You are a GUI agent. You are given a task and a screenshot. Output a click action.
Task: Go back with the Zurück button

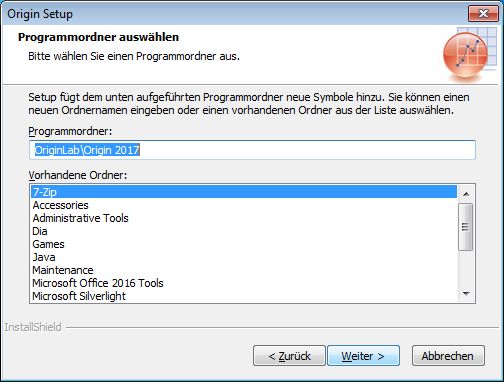(289, 356)
